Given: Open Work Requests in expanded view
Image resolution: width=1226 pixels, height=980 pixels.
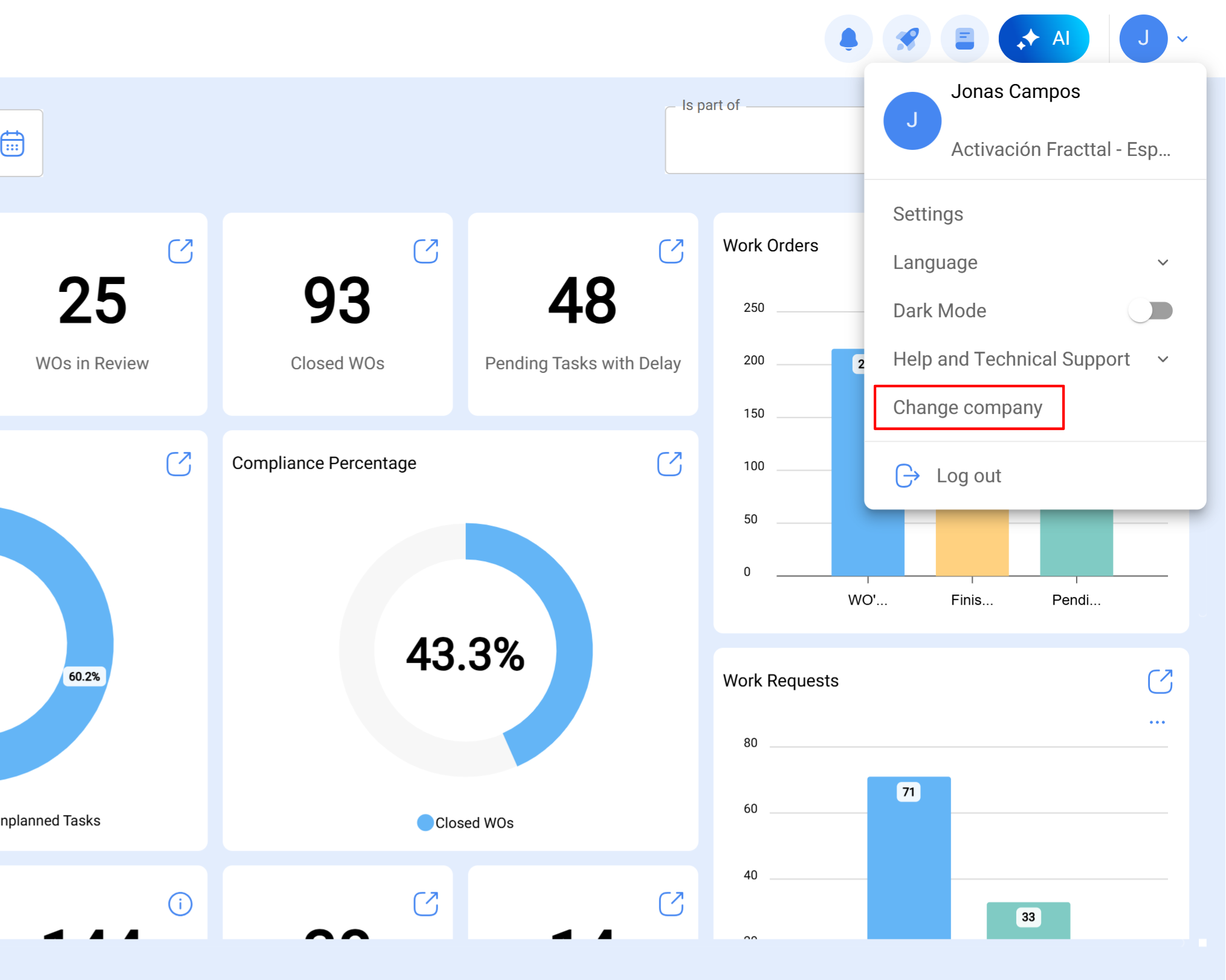Looking at the screenshot, I should pos(1161,680).
